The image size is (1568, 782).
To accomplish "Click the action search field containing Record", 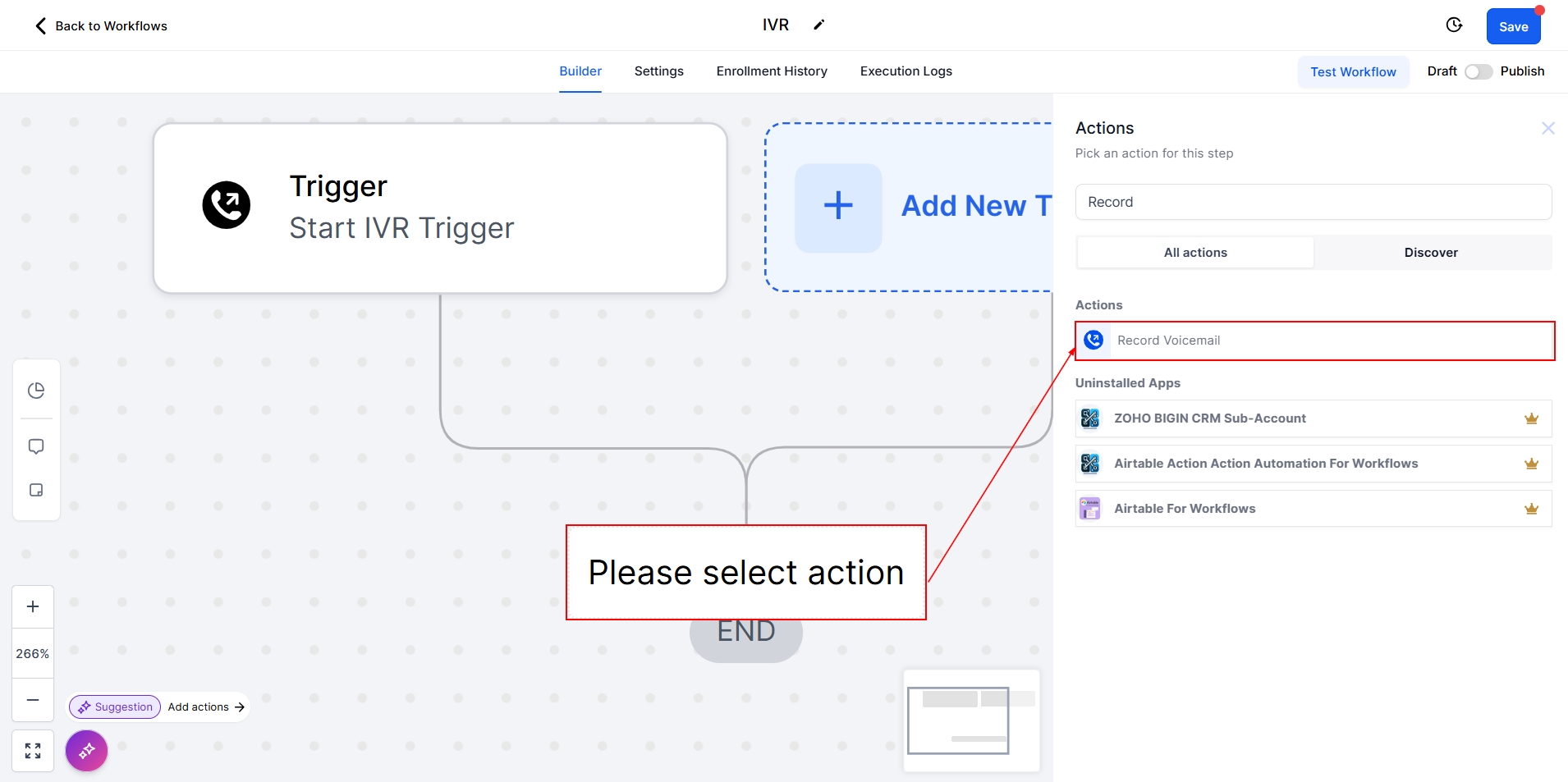I will click(1313, 202).
